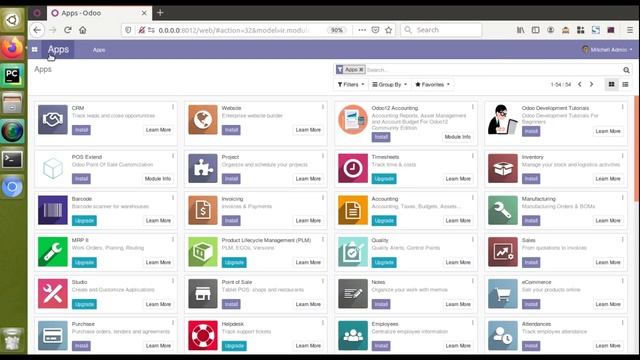Image resolution: width=640 pixels, height=360 pixels.
Task: Open a new browser tab
Action: point(160,13)
